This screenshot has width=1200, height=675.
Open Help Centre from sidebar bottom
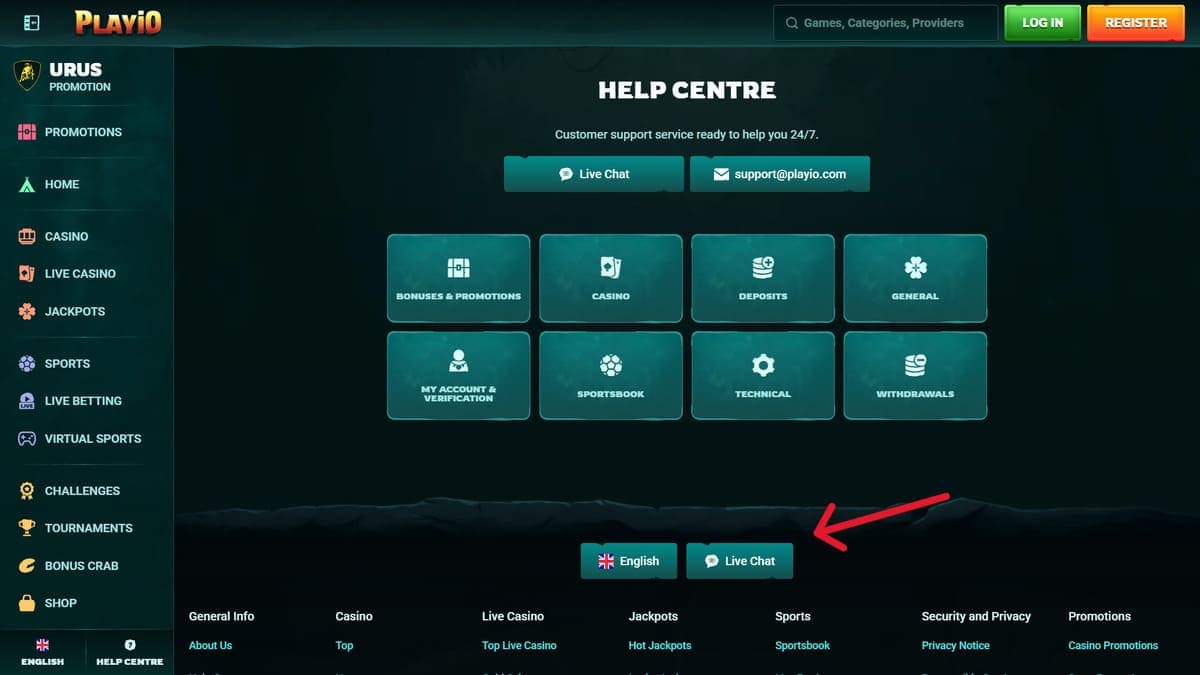tap(130, 653)
